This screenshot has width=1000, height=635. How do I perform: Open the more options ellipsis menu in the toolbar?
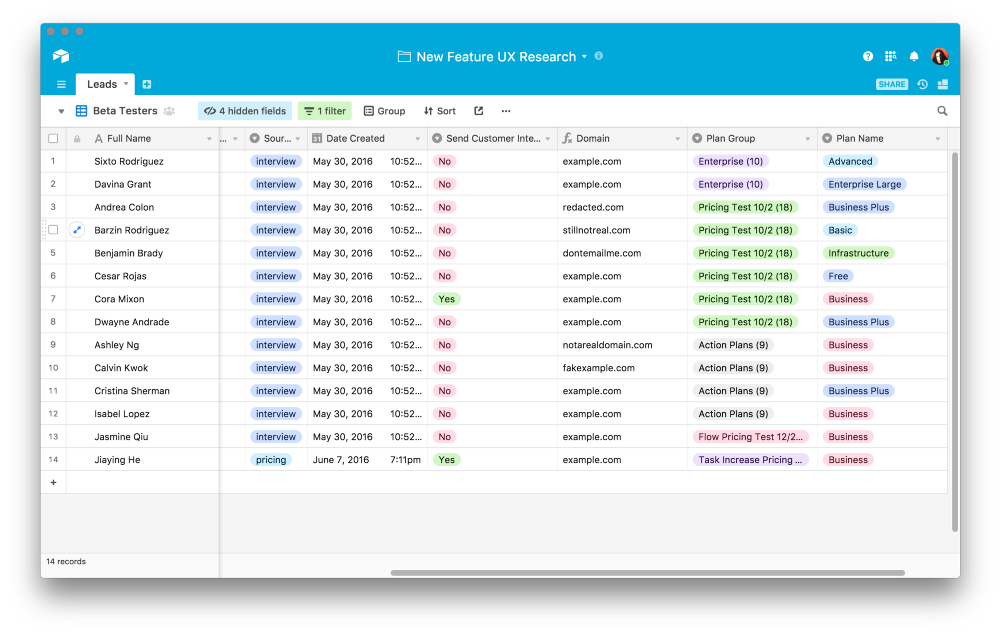click(506, 111)
